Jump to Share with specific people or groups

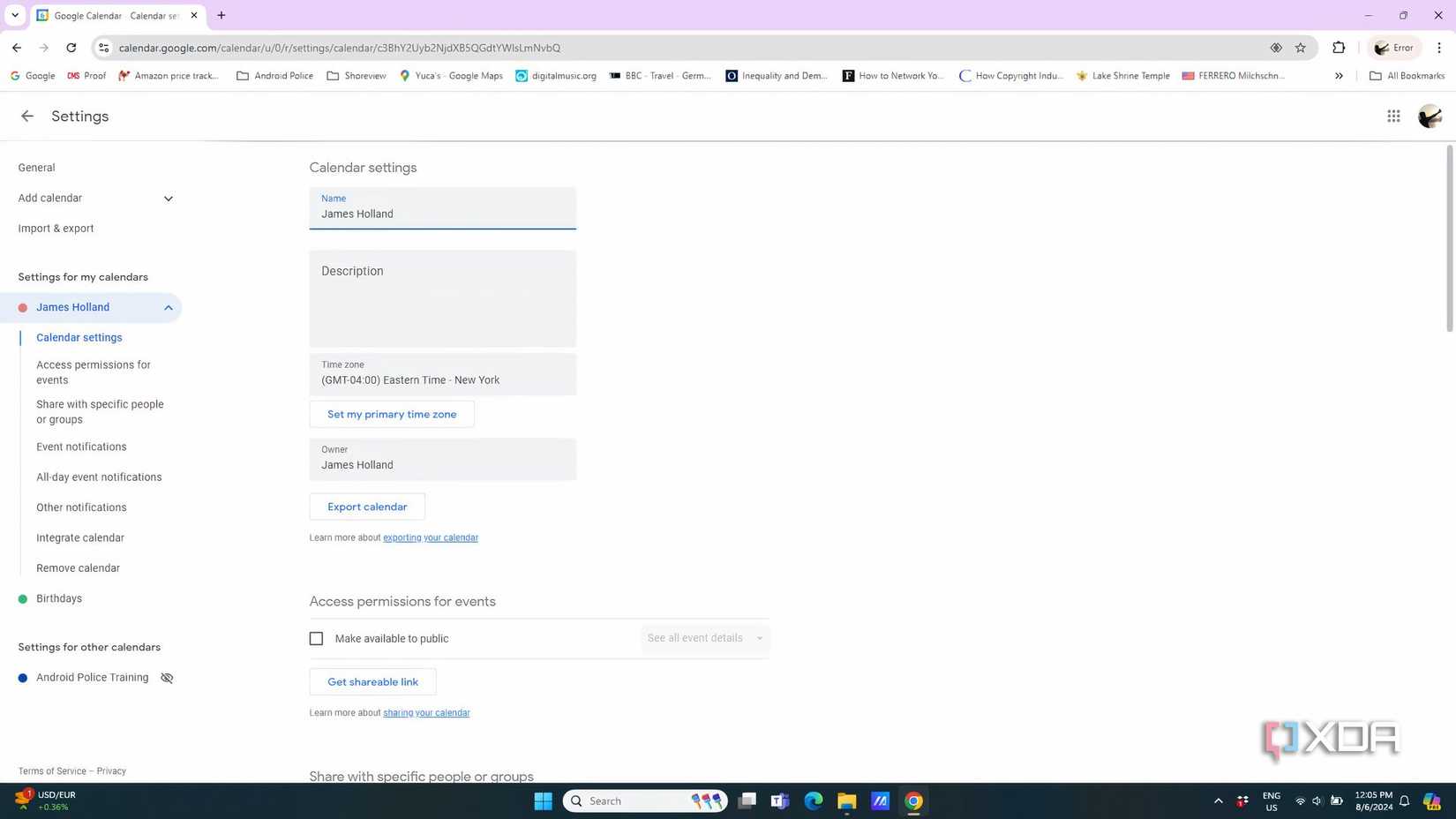[100, 411]
